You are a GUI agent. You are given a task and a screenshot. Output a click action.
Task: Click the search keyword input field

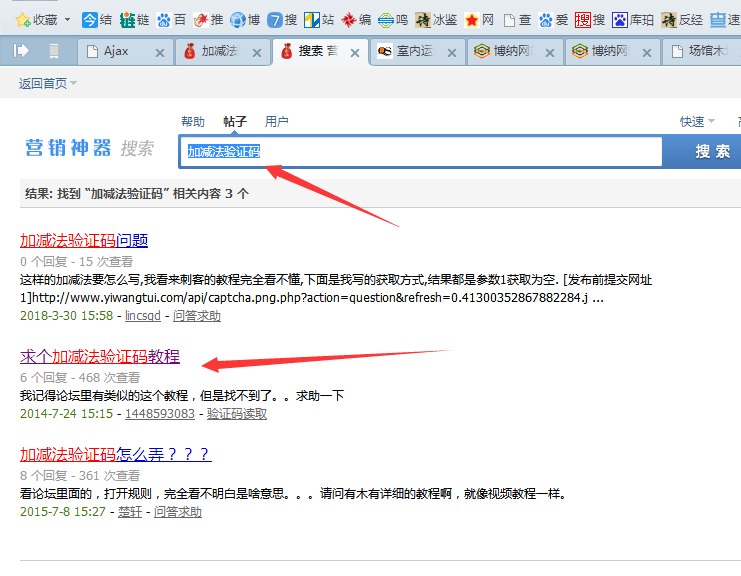click(x=420, y=151)
